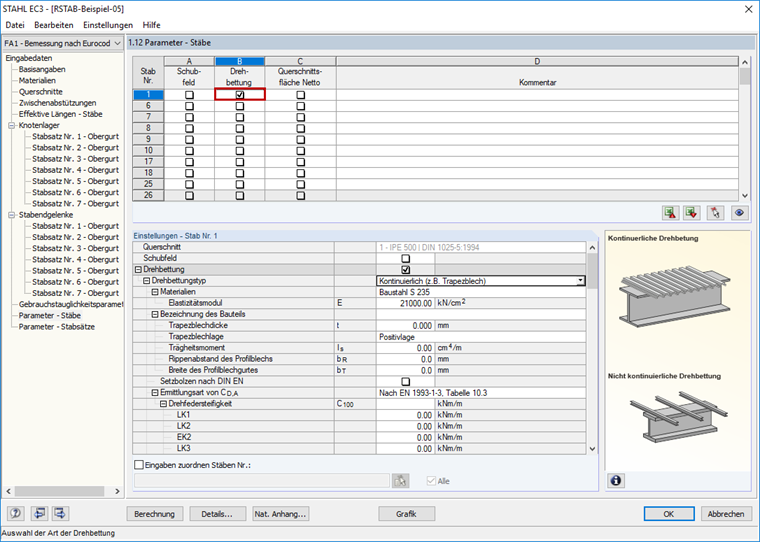This screenshot has height=542, width=760.
Task: Click the navigator horizontal scrollbar
Action: 63,491
